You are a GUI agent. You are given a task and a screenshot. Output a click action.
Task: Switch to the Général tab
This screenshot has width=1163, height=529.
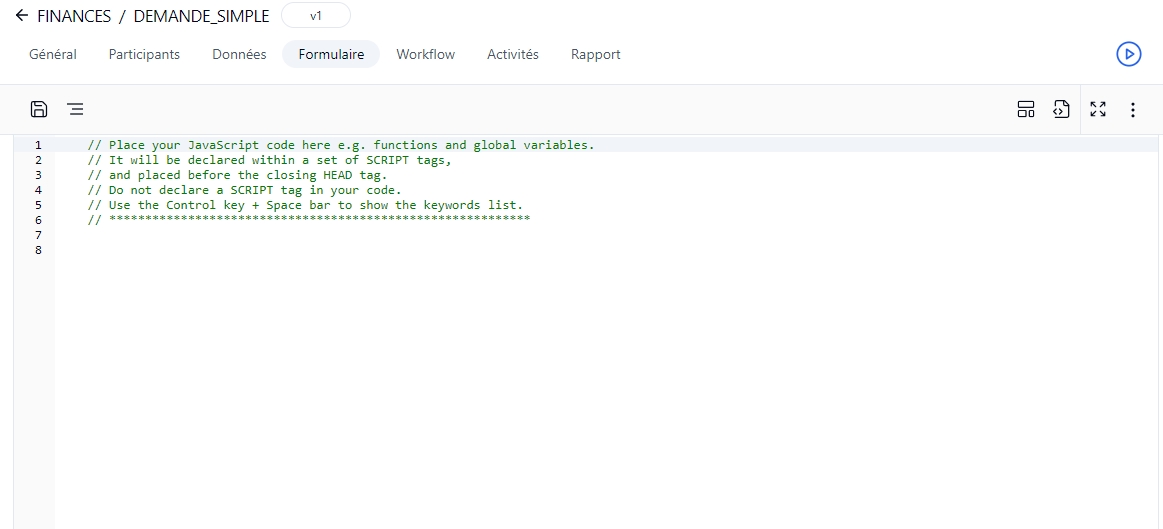(53, 54)
